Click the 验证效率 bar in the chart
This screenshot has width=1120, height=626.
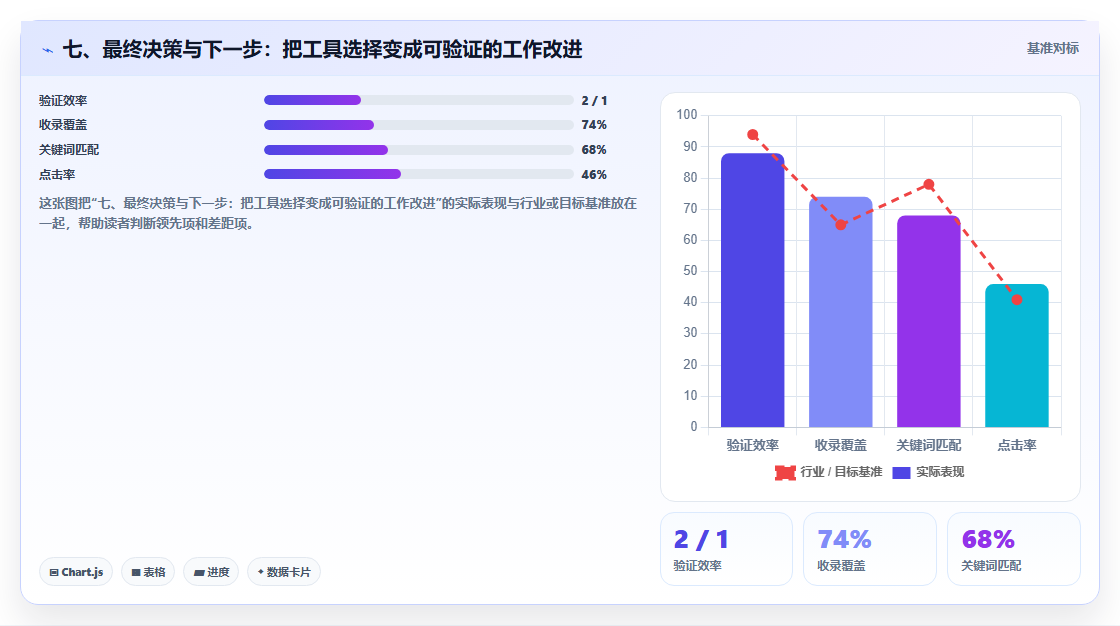[x=752, y=290]
